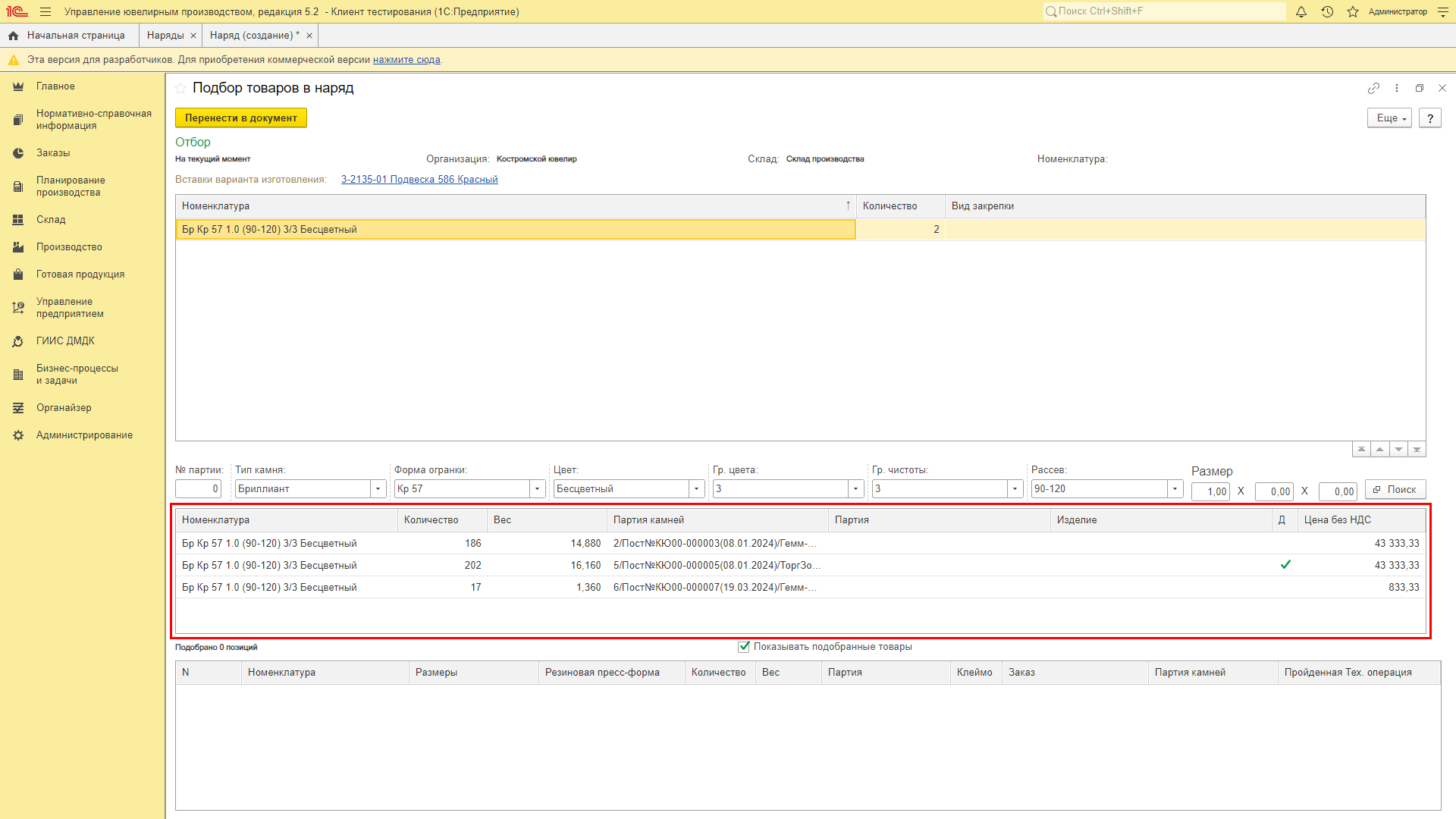Select top table row Бр Кр 57 1.0

(800, 230)
